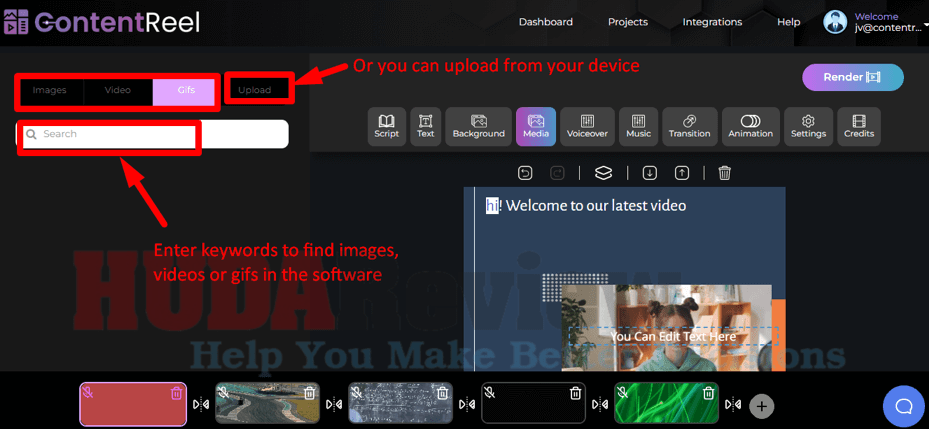
Task: Select the Text tool
Action: point(425,126)
